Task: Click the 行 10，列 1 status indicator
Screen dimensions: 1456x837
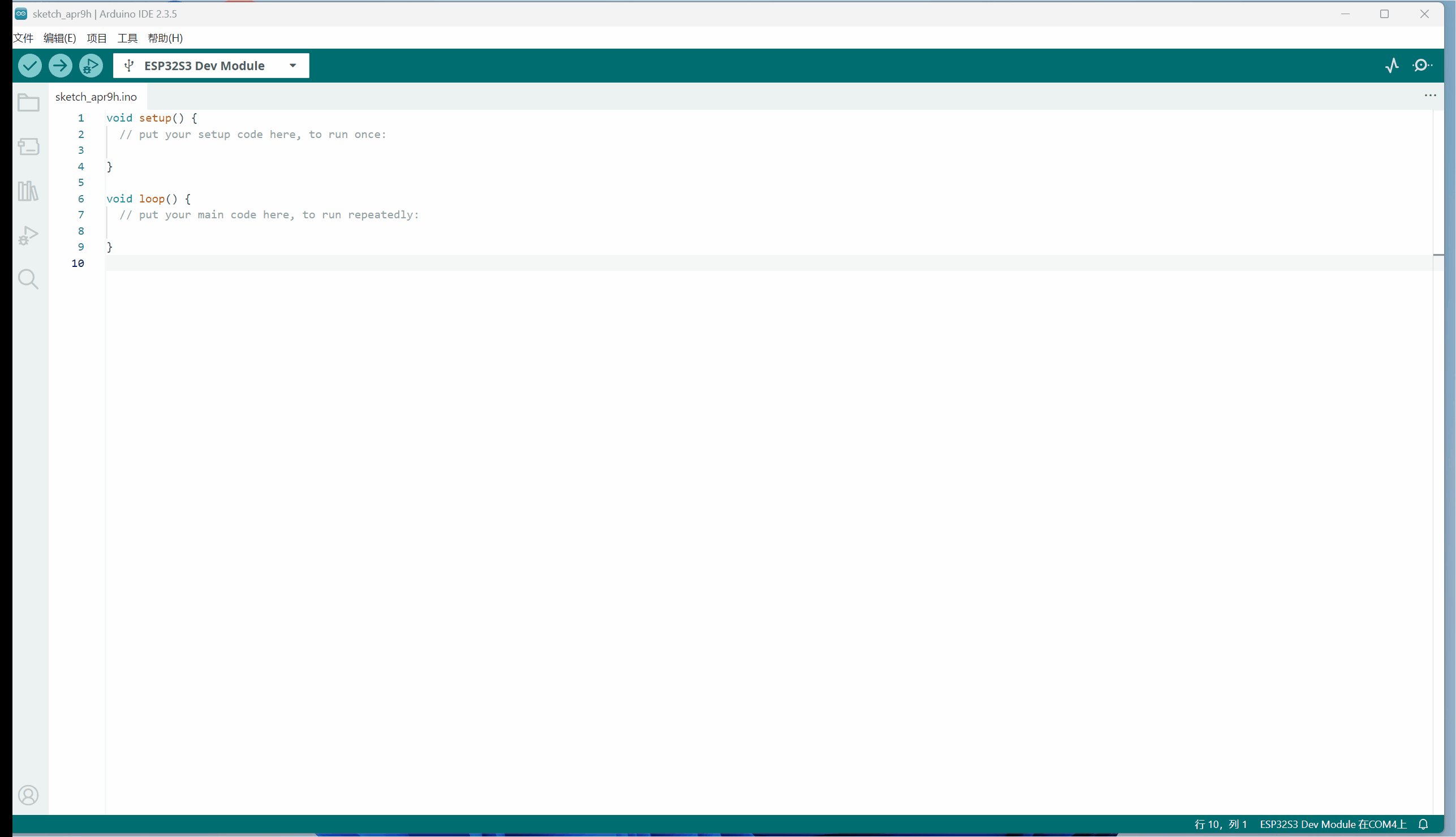Action: (x=1220, y=824)
